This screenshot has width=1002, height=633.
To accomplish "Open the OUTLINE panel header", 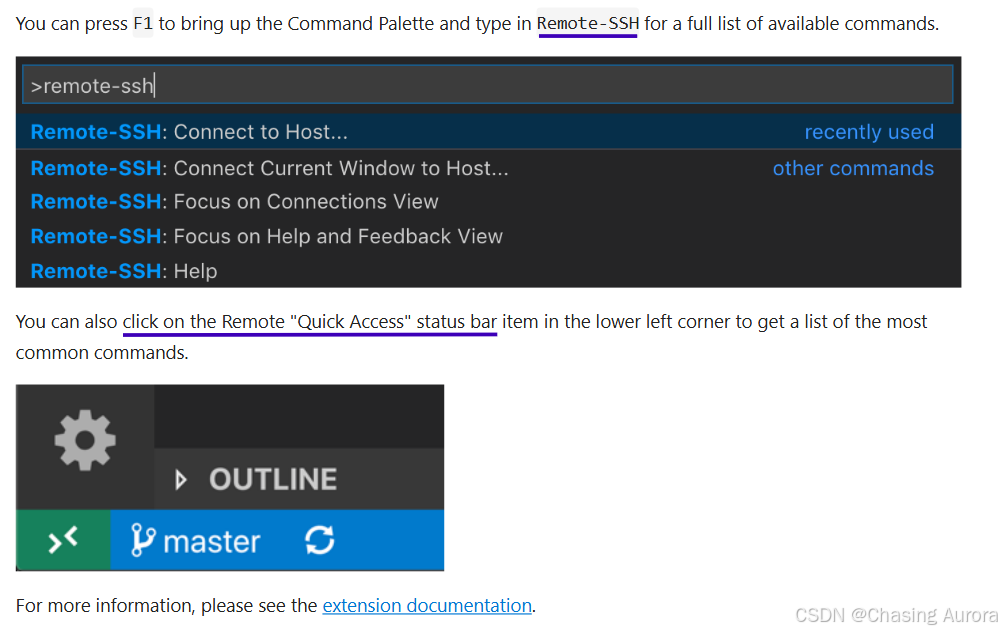I will (x=299, y=479).
